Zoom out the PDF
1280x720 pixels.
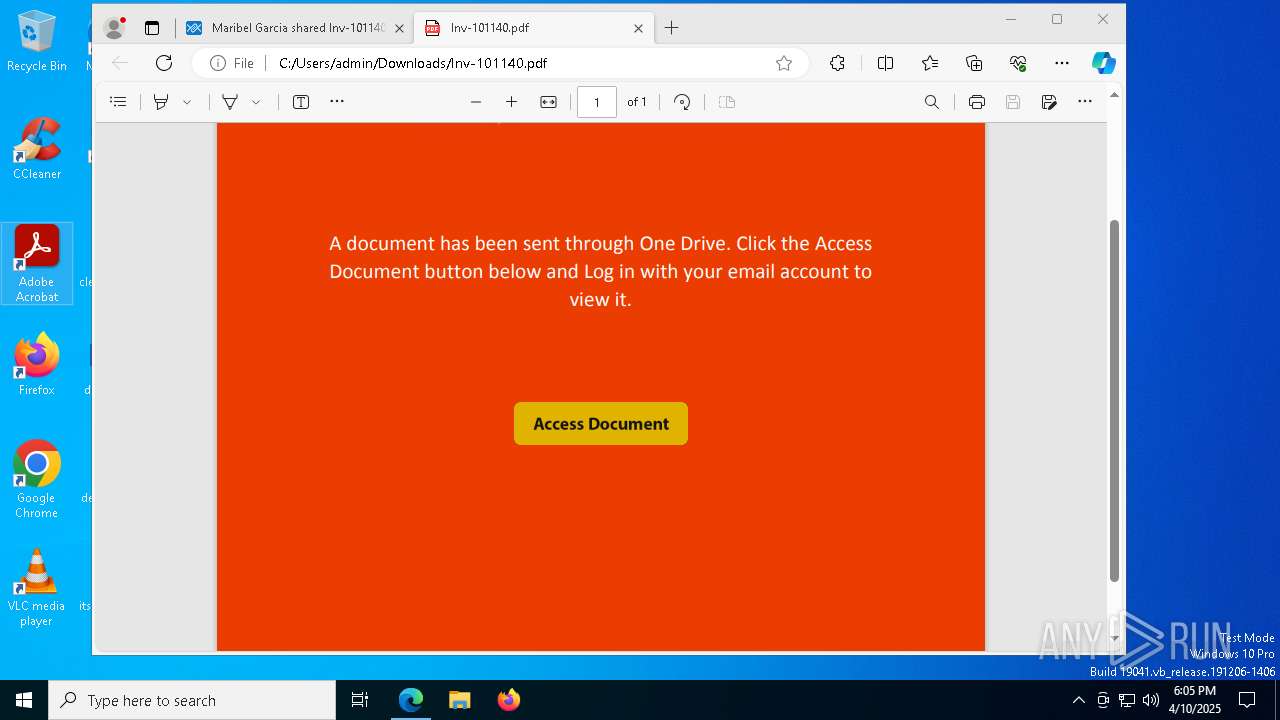[x=476, y=102]
